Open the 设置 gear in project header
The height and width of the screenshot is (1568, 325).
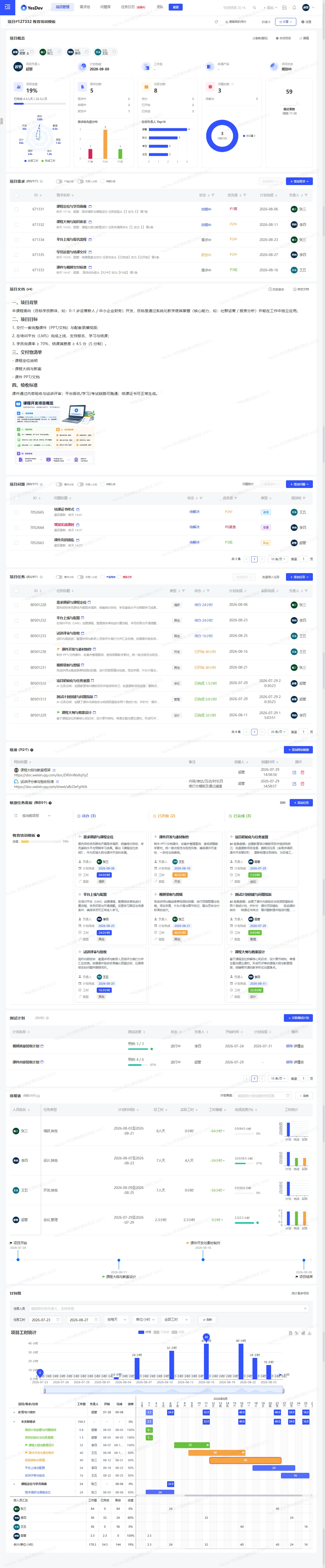pos(306,22)
